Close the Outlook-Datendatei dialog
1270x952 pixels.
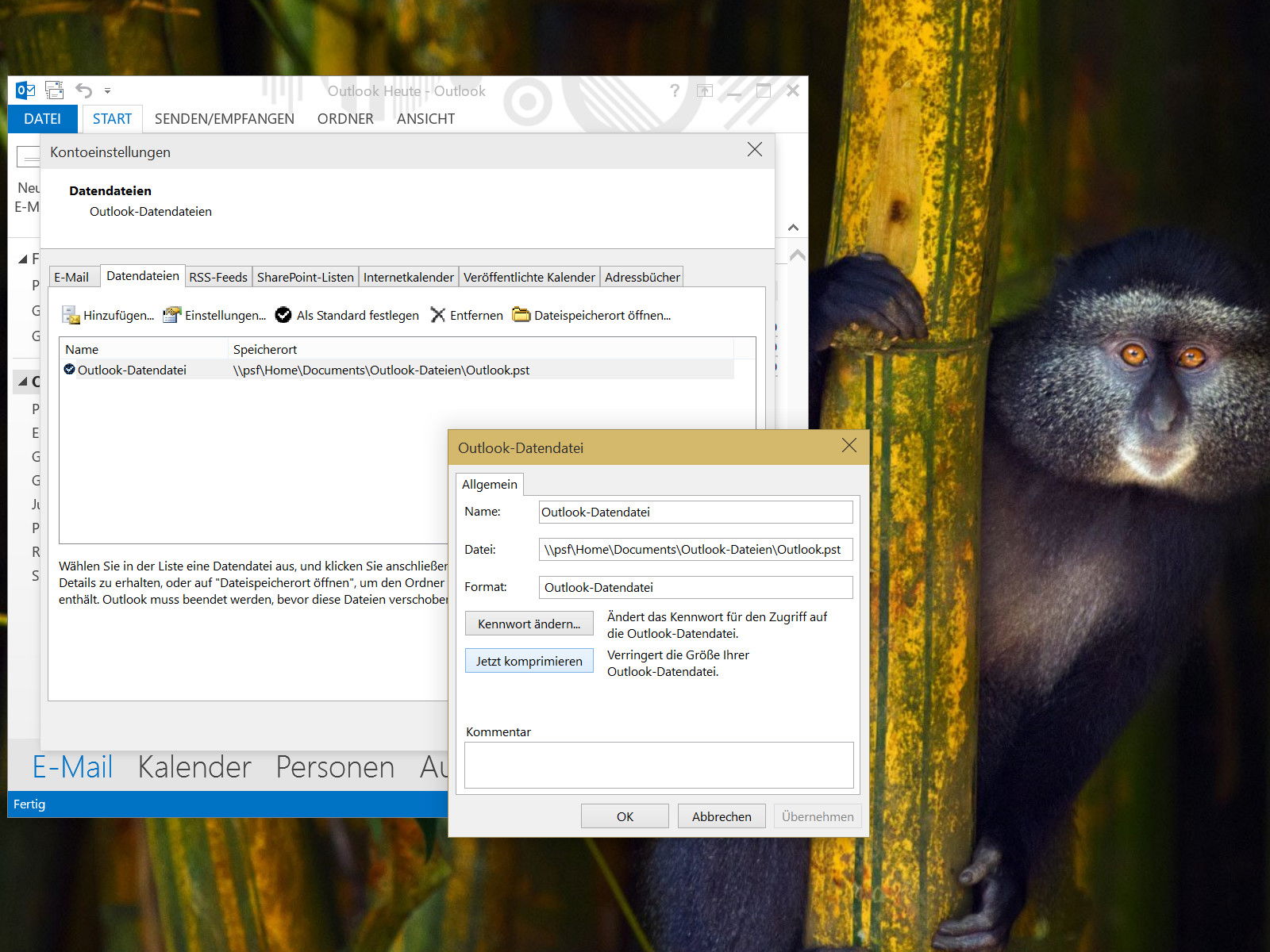849,446
